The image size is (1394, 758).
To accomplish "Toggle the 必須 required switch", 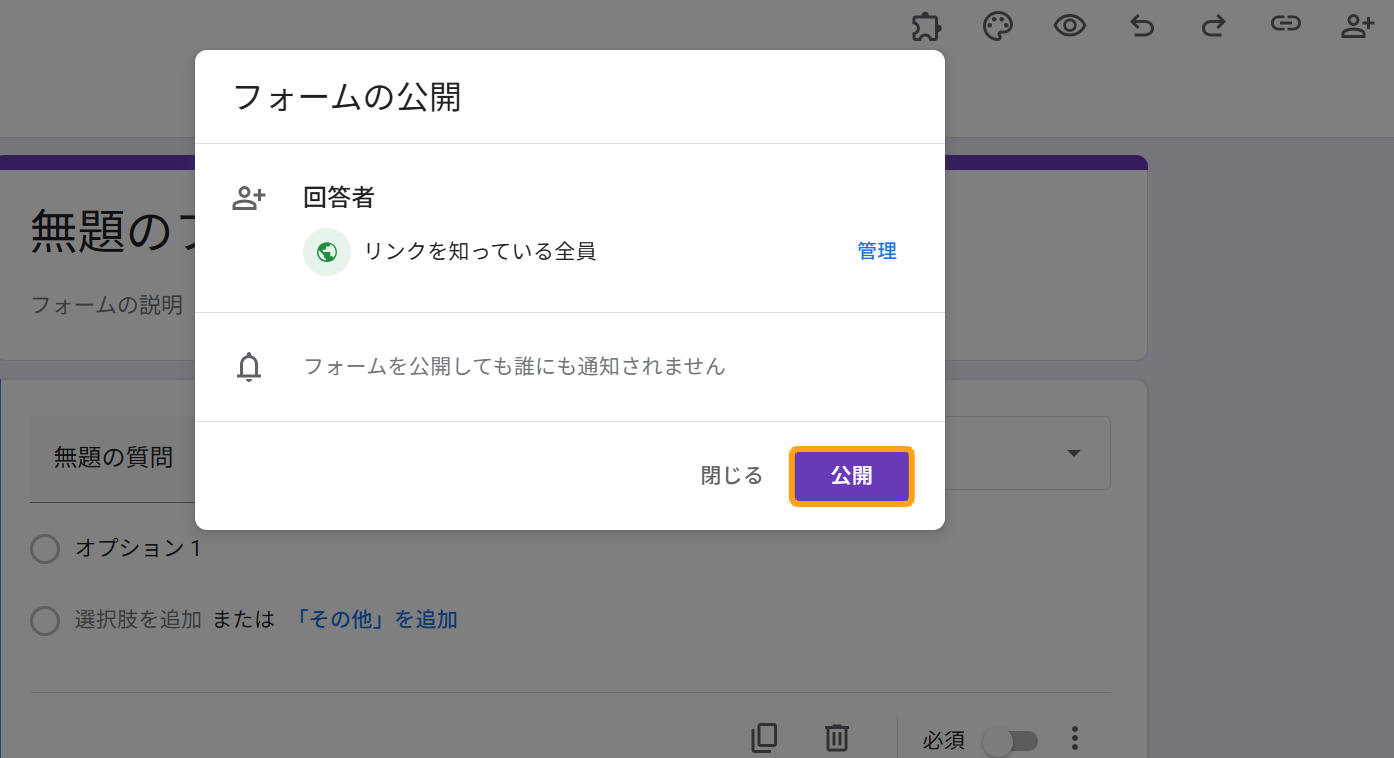I will tap(1010, 741).
